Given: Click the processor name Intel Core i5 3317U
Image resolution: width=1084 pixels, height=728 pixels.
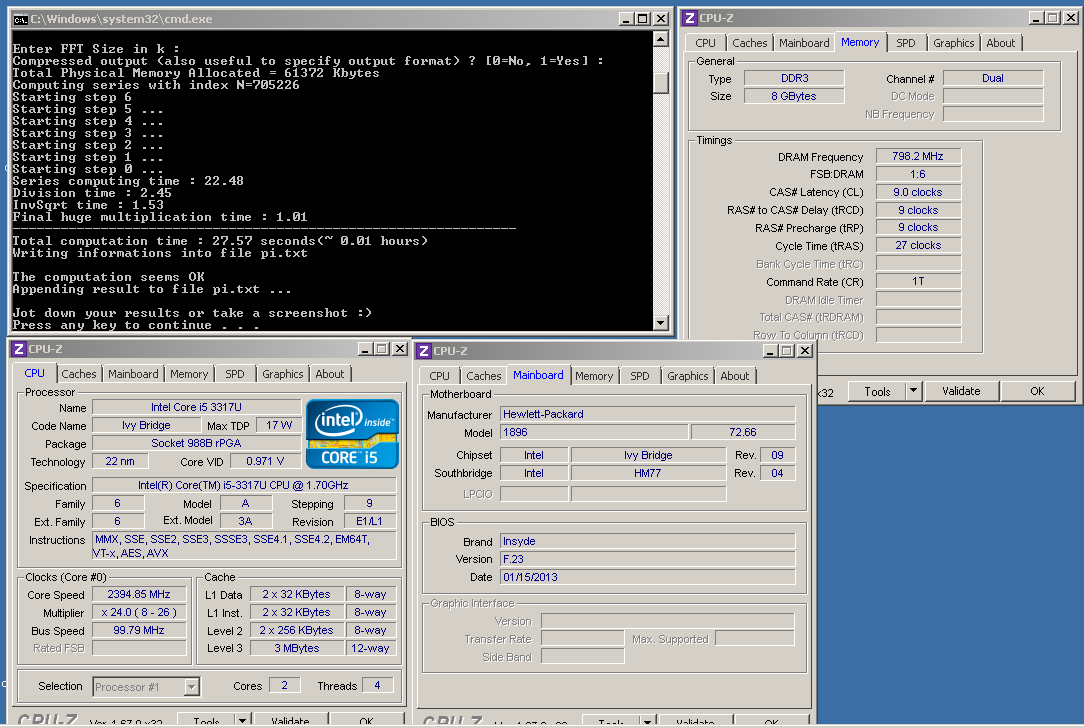Looking at the screenshot, I should (x=197, y=407).
